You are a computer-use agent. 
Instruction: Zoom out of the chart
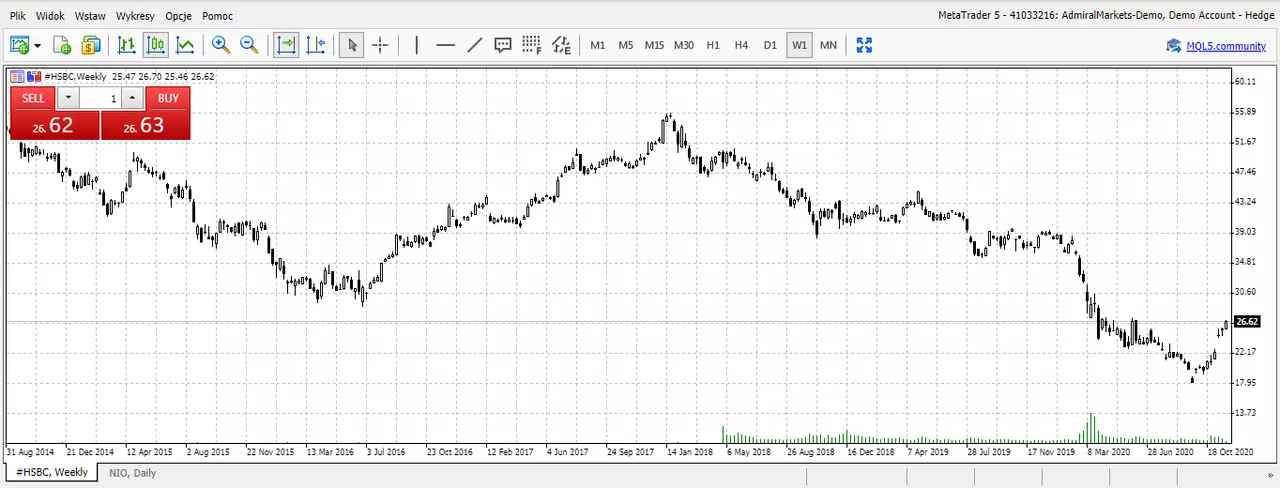click(x=249, y=45)
